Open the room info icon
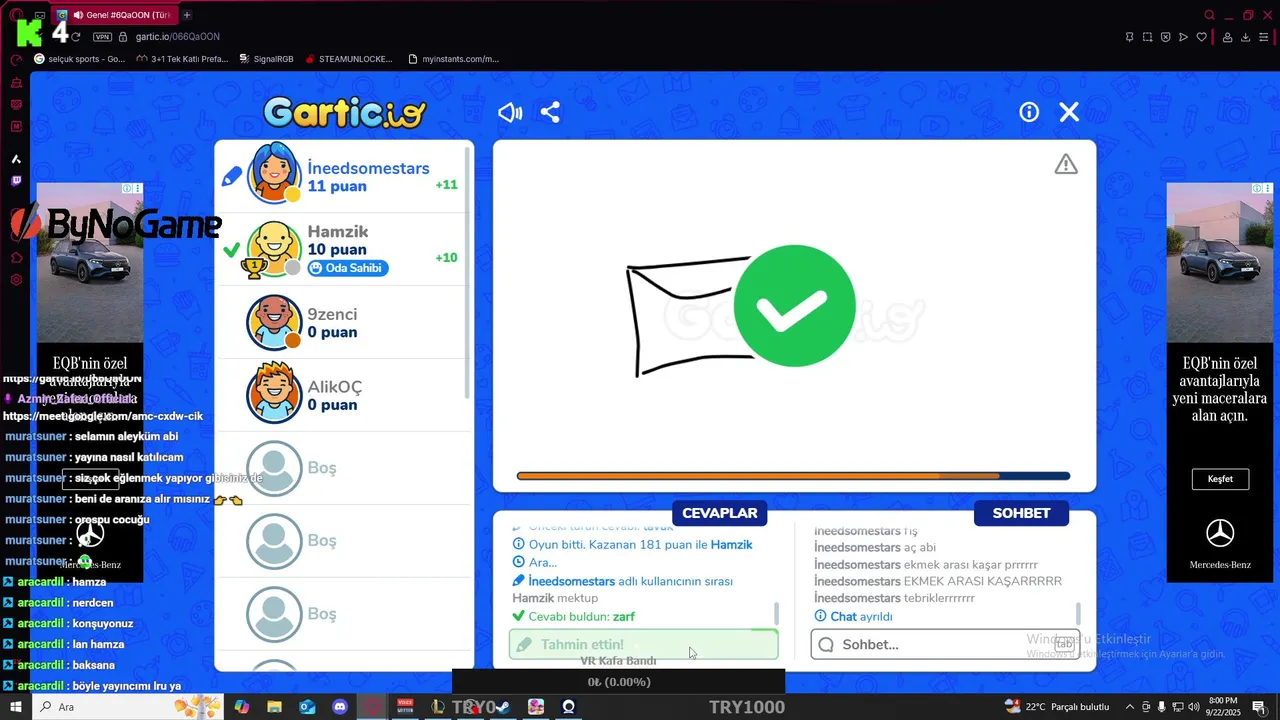 [x=1029, y=112]
